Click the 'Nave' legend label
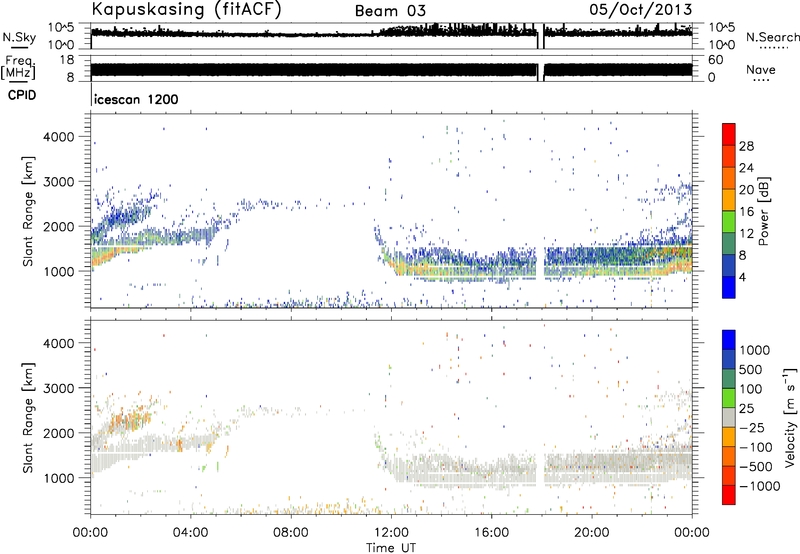This screenshot has height=554, width=800. (761, 70)
